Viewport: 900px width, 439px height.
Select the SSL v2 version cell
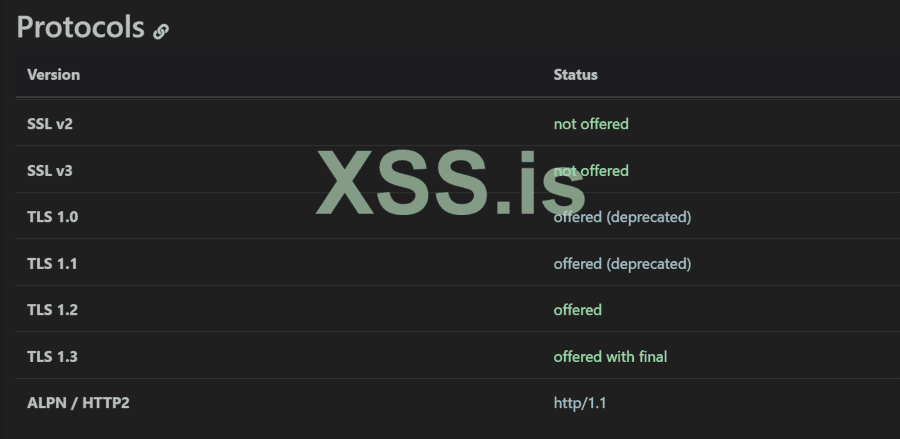(50, 124)
